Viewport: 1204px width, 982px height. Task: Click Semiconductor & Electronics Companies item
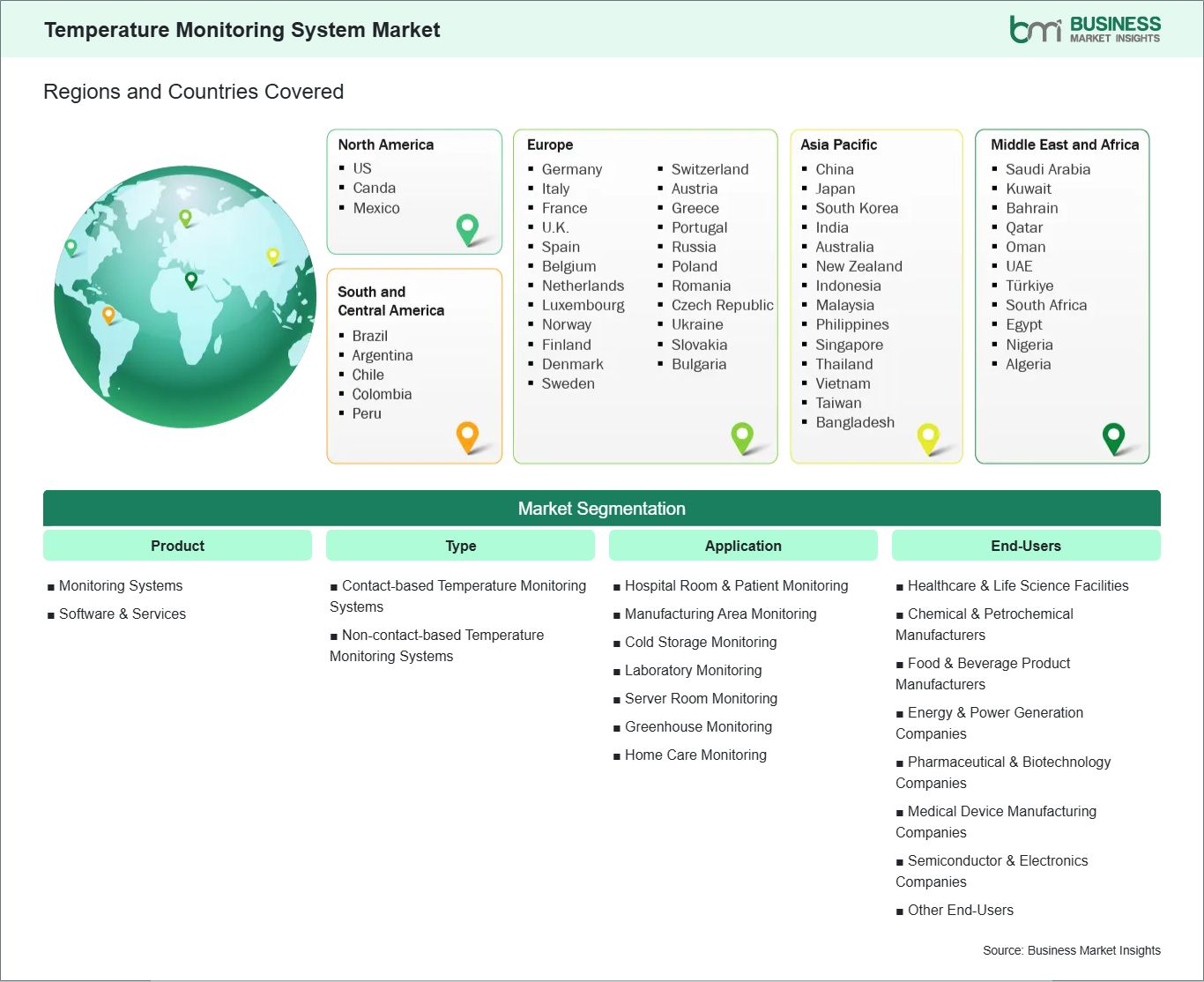[x=992, y=871]
